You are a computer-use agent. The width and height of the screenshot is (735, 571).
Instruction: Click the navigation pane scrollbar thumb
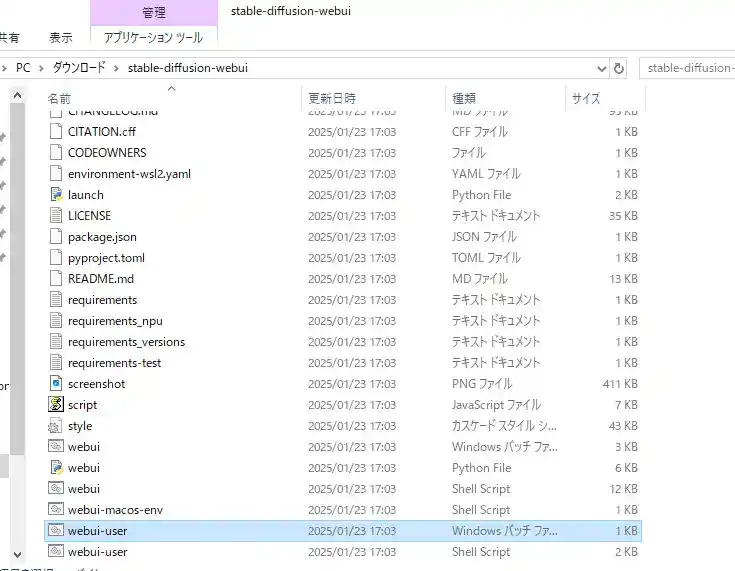[x=17, y=279]
